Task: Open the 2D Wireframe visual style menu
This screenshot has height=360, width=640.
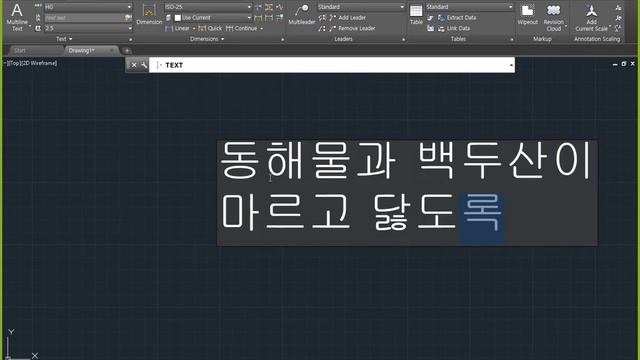Action: tap(38, 63)
